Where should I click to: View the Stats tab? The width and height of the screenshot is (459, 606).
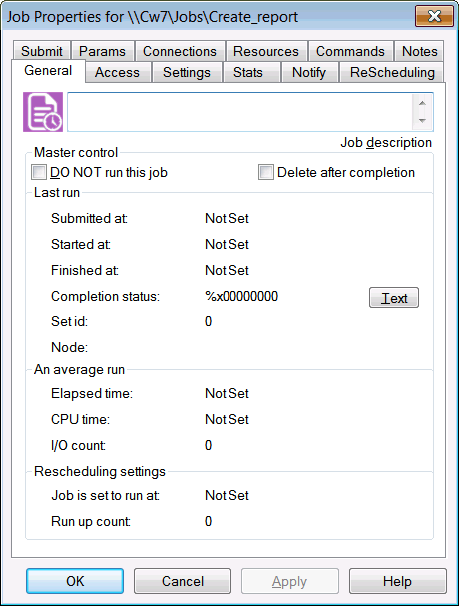248,72
